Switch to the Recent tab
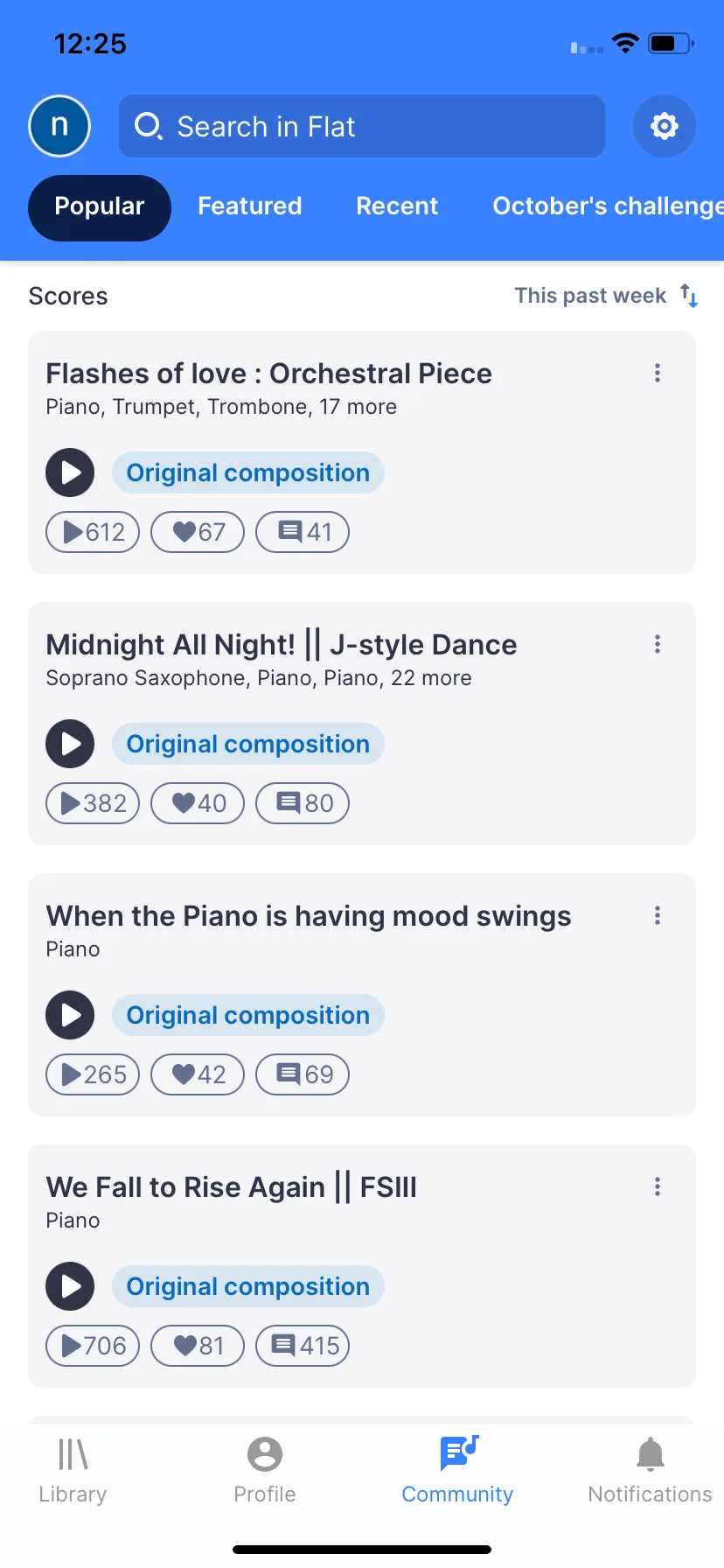This screenshot has height=1568, width=724. [x=397, y=206]
